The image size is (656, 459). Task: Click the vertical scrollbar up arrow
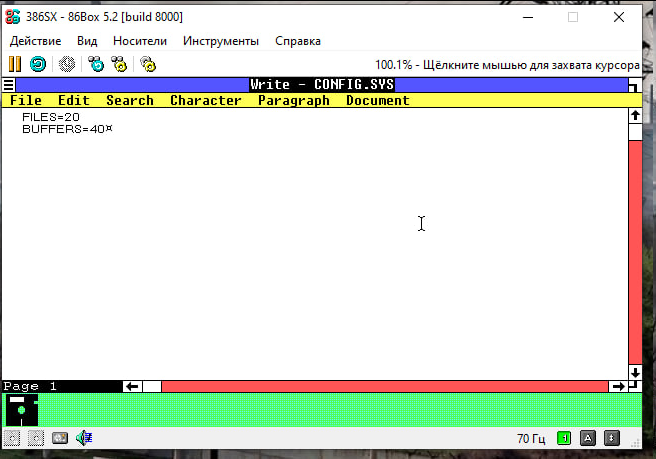(634, 116)
